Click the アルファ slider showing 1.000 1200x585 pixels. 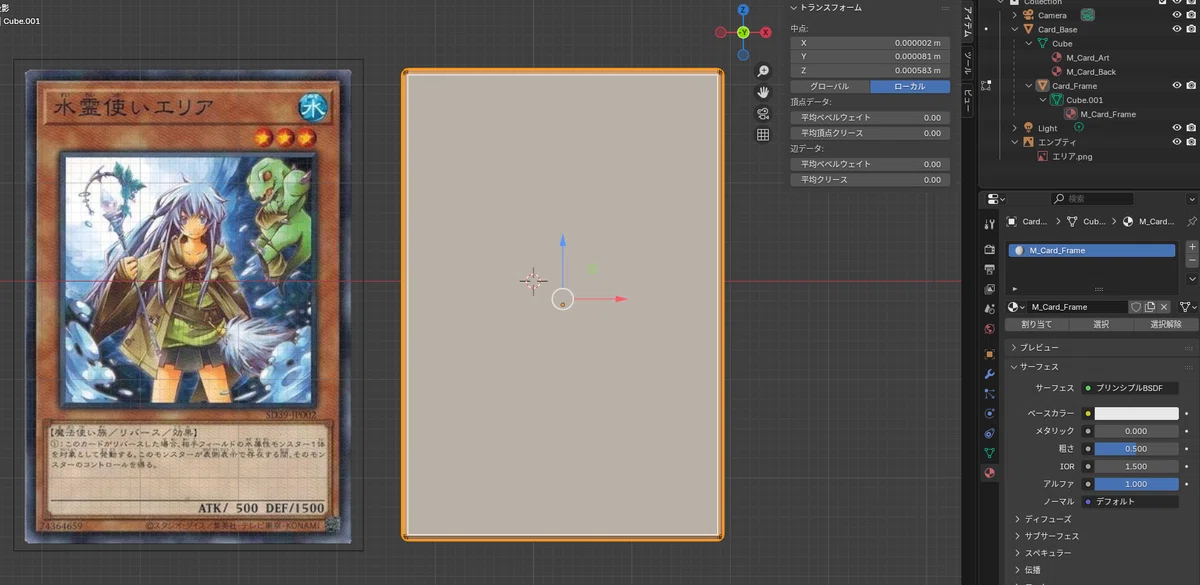tap(1137, 483)
